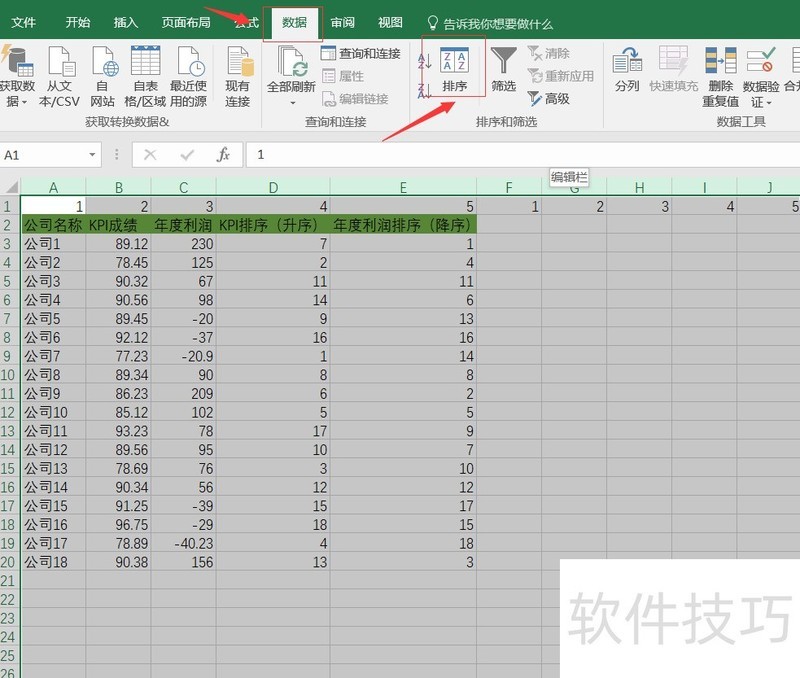The height and width of the screenshot is (678, 800).
Task: Select the cell with value 96.75
Action: 118,524
